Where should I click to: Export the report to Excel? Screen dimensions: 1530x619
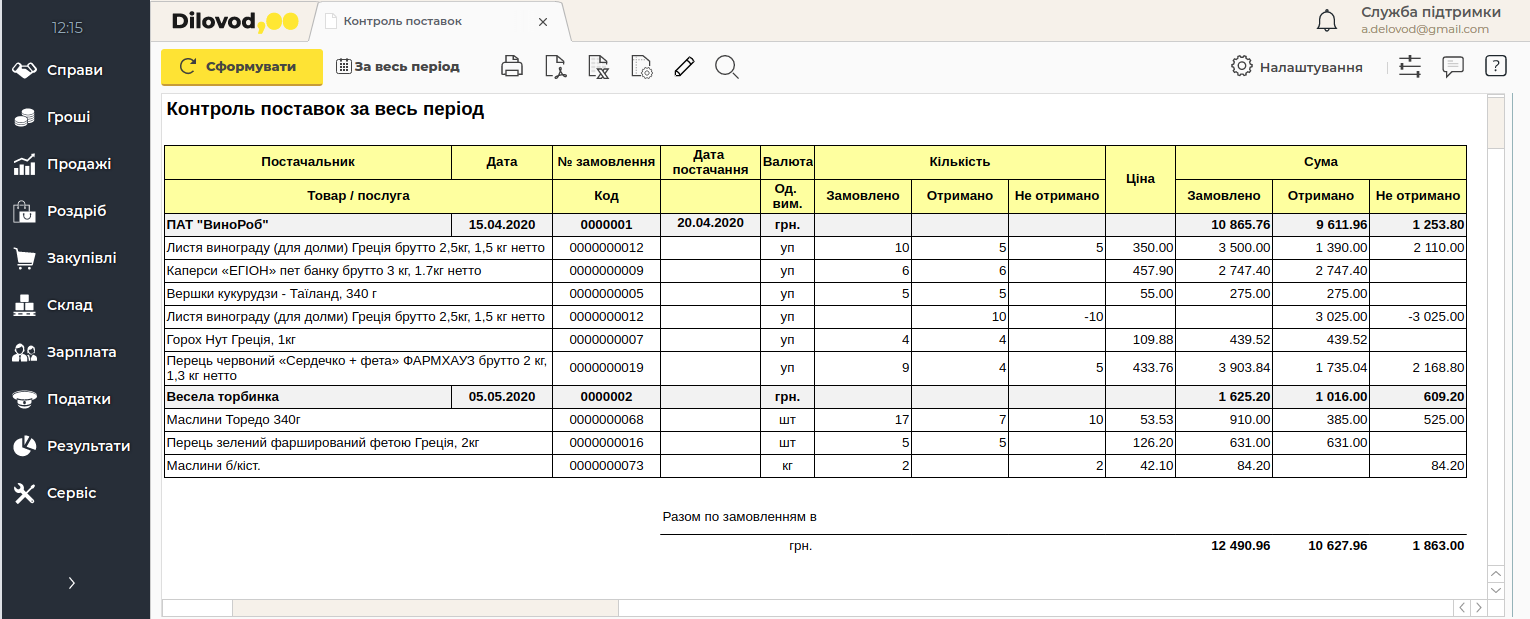[x=598, y=67]
